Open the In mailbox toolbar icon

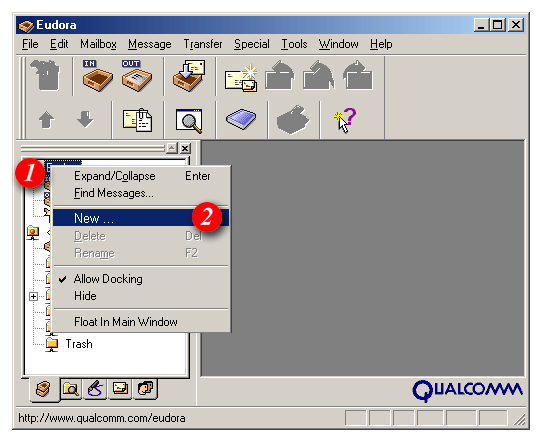point(97,76)
